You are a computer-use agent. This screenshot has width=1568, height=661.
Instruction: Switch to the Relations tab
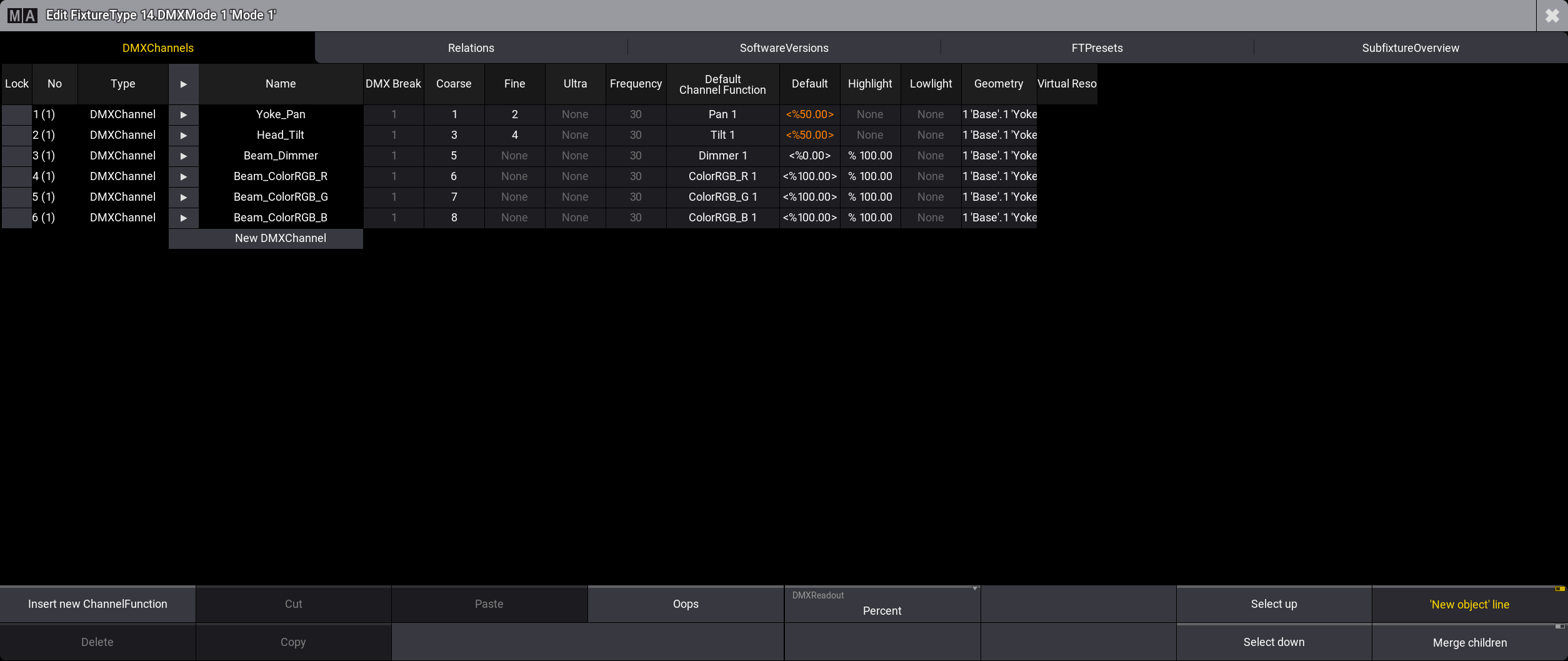tap(471, 48)
